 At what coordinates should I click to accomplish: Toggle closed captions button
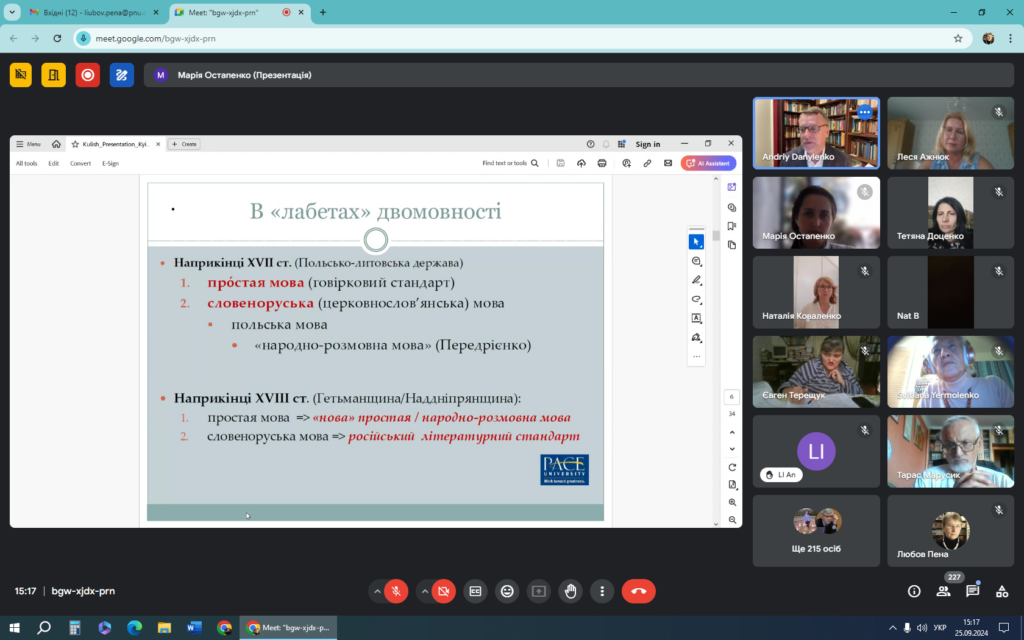pyautogui.click(x=476, y=591)
